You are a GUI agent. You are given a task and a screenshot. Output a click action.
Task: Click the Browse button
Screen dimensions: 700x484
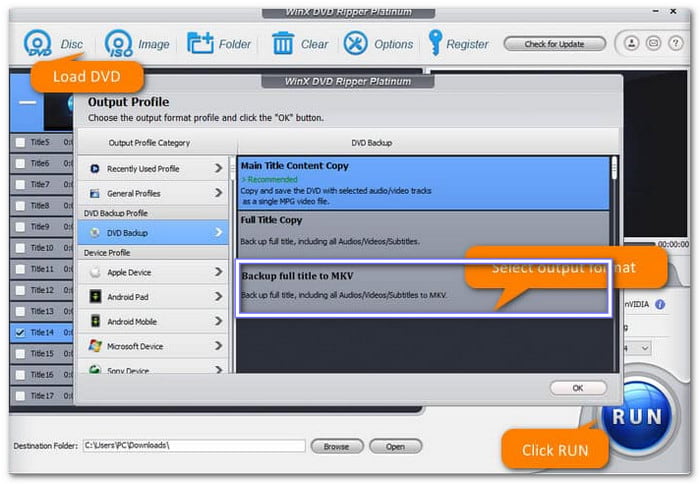click(336, 446)
